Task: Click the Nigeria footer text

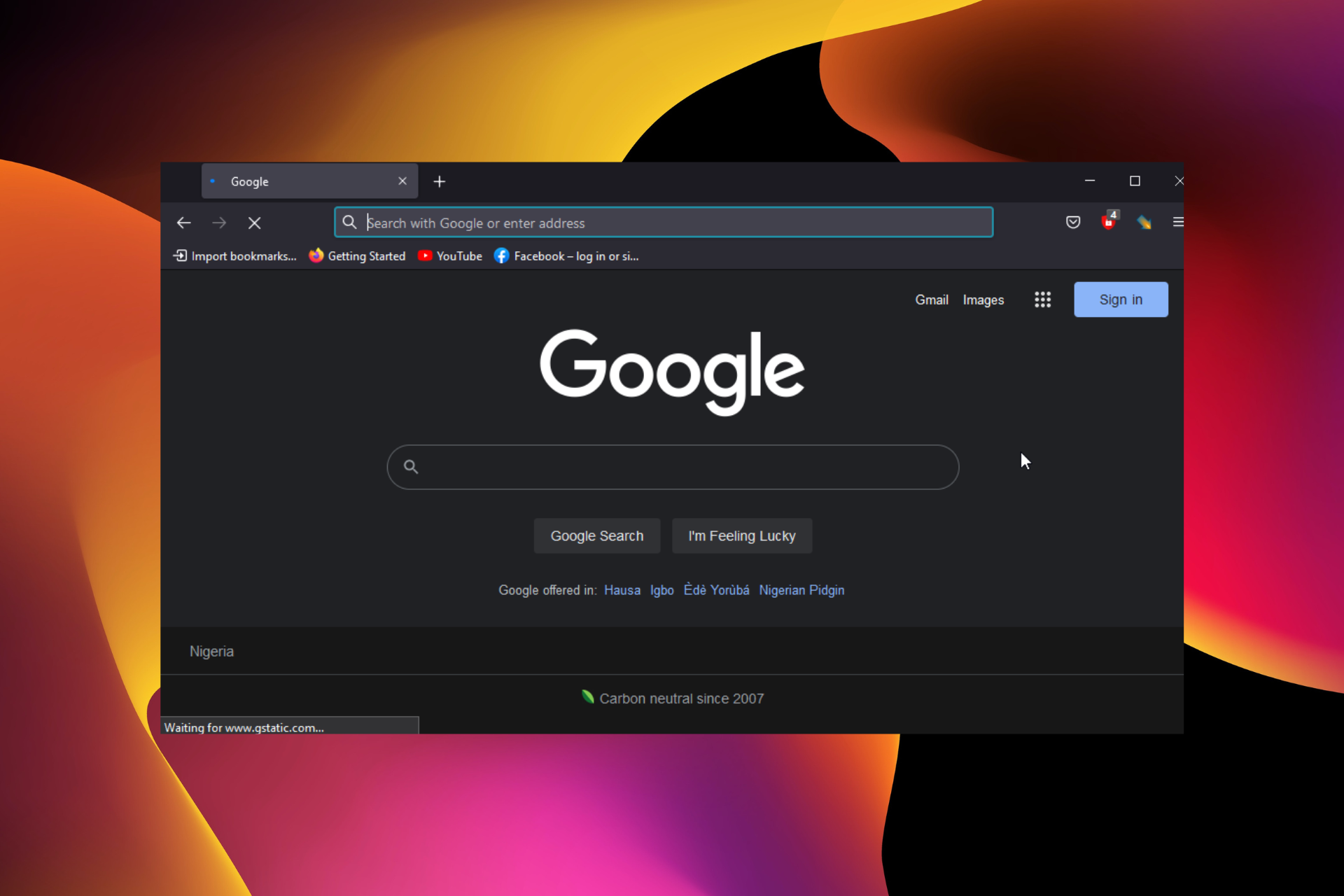Action: 211,652
